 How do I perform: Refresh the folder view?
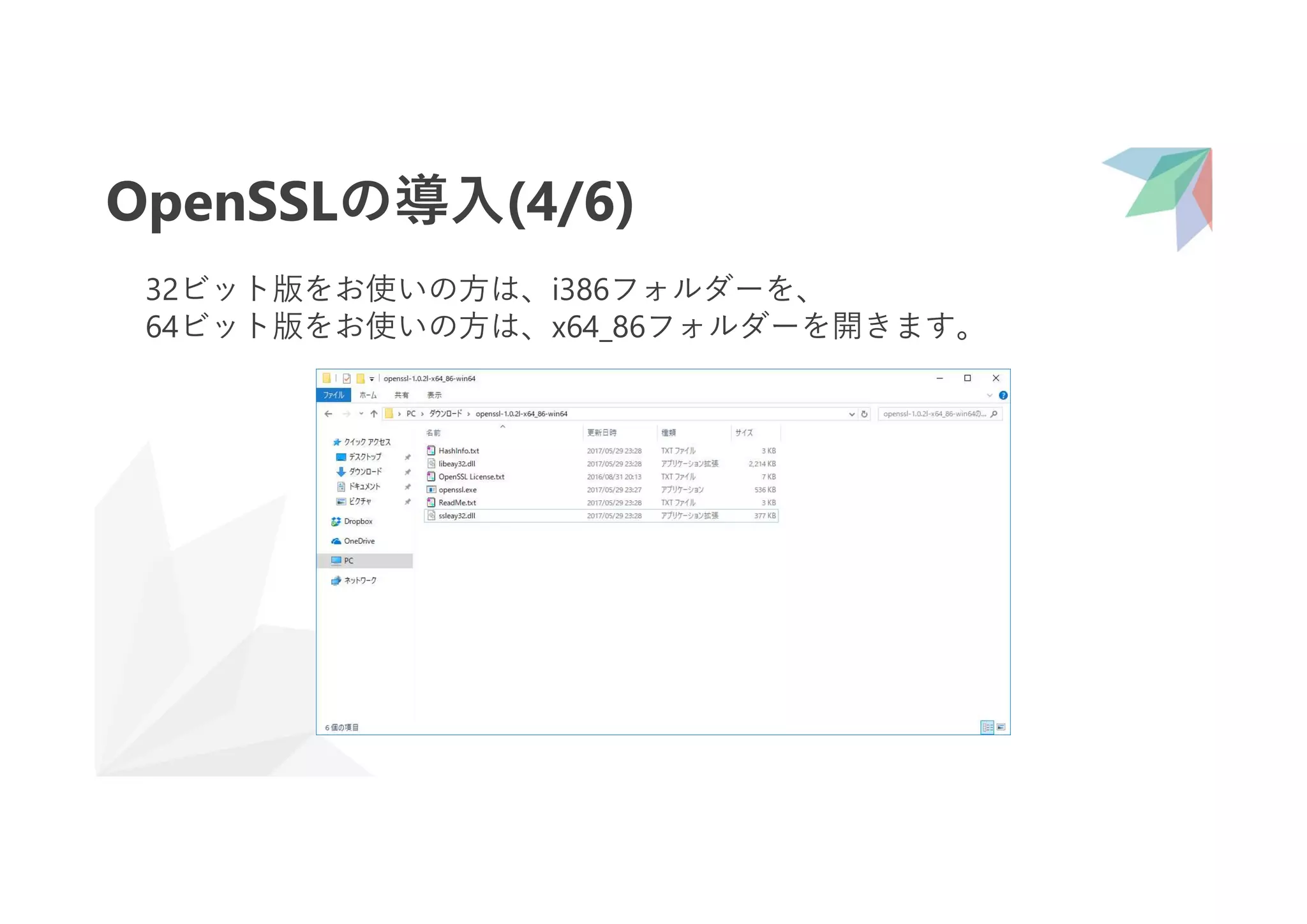[864, 414]
